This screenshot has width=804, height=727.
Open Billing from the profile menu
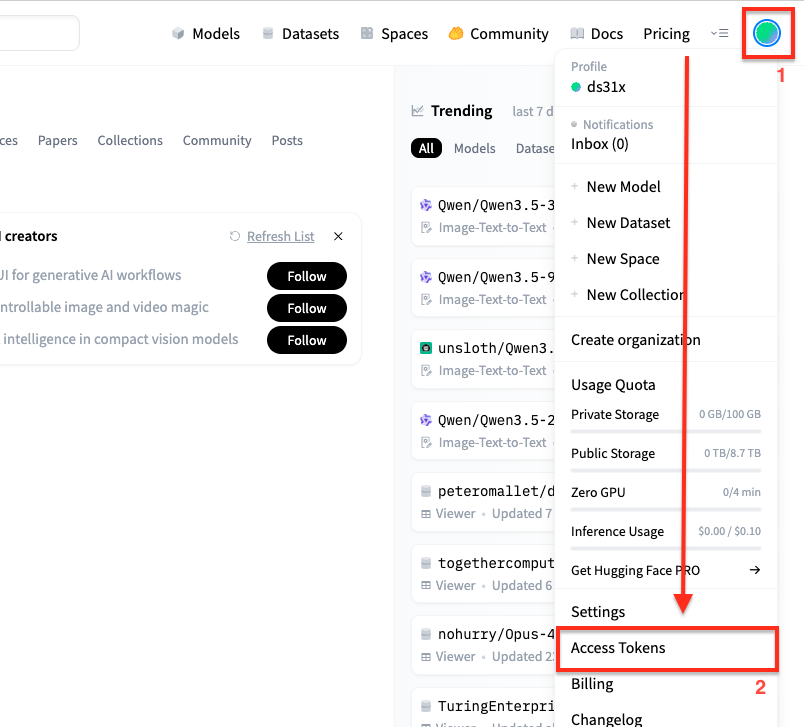592,683
